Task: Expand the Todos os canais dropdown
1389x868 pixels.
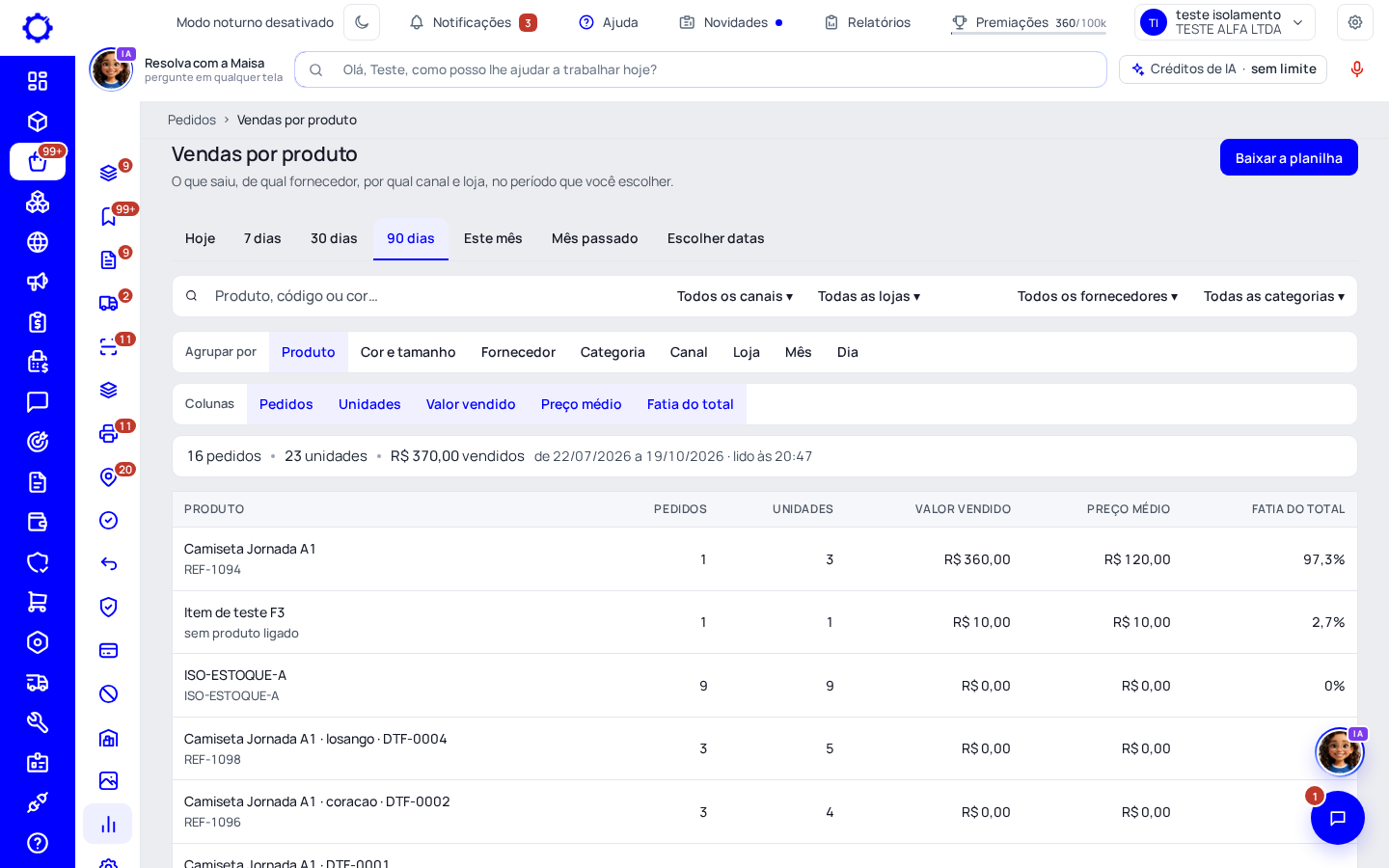Action: click(x=735, y=296)
